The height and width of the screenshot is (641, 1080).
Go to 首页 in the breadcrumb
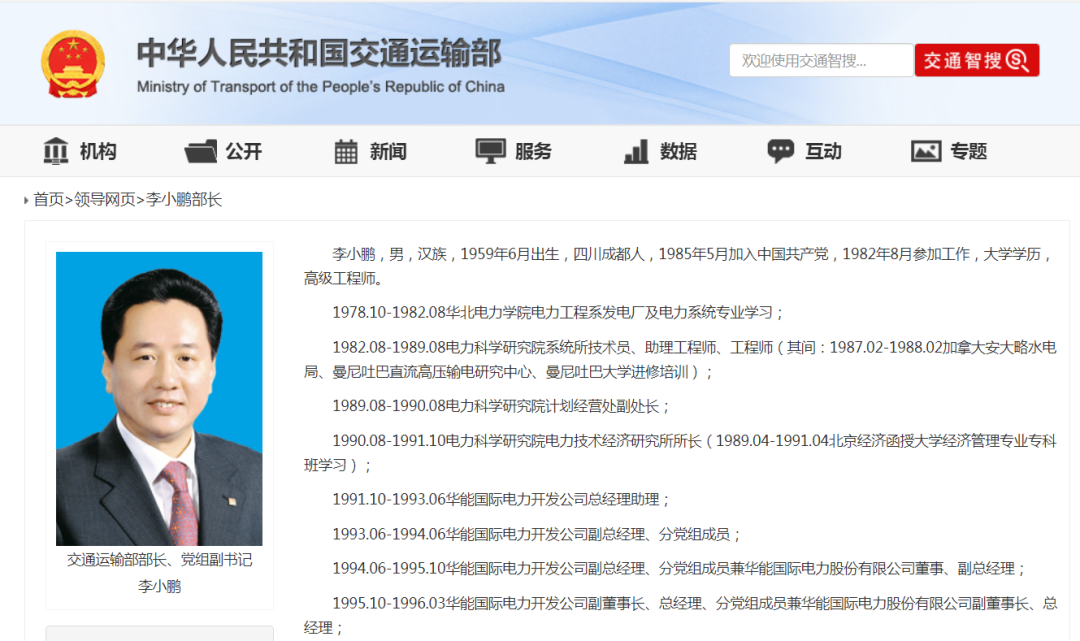click(x=48, y=200)
